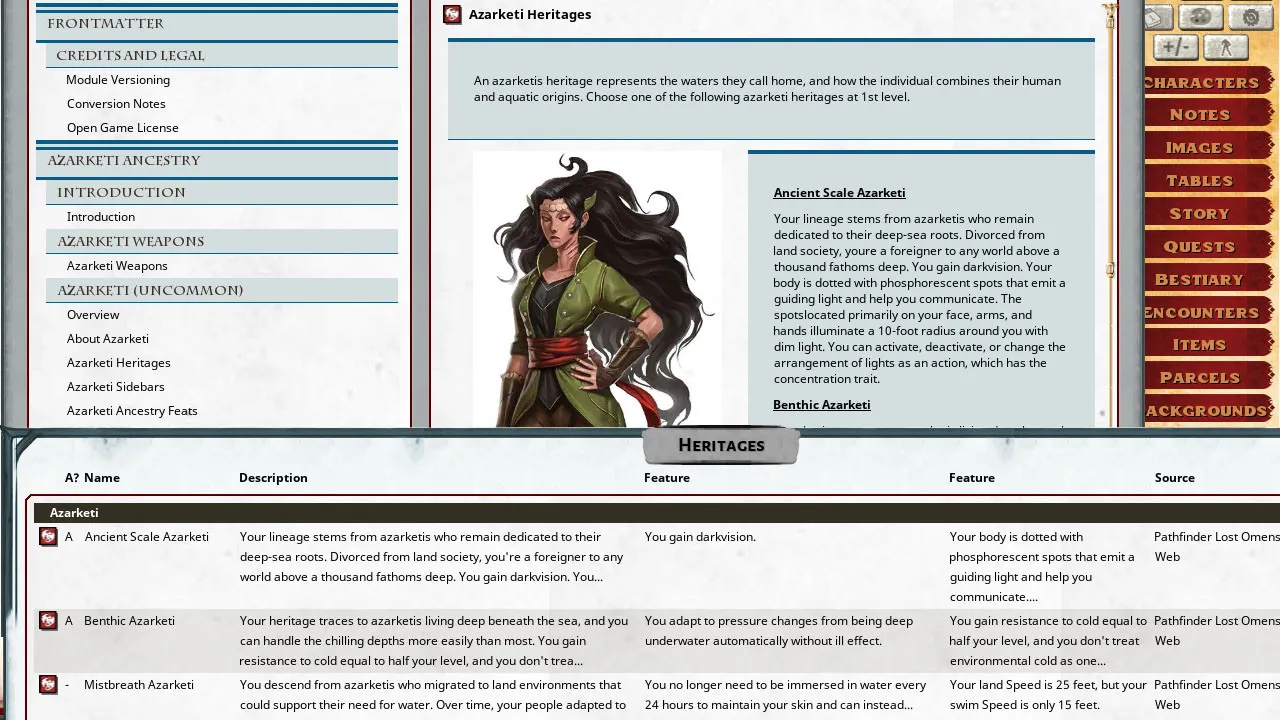Open the Azarketi Weapons page entry
Image resolution: width=1280 pixels, height=720 pixels.
click(x=117, y=266)
